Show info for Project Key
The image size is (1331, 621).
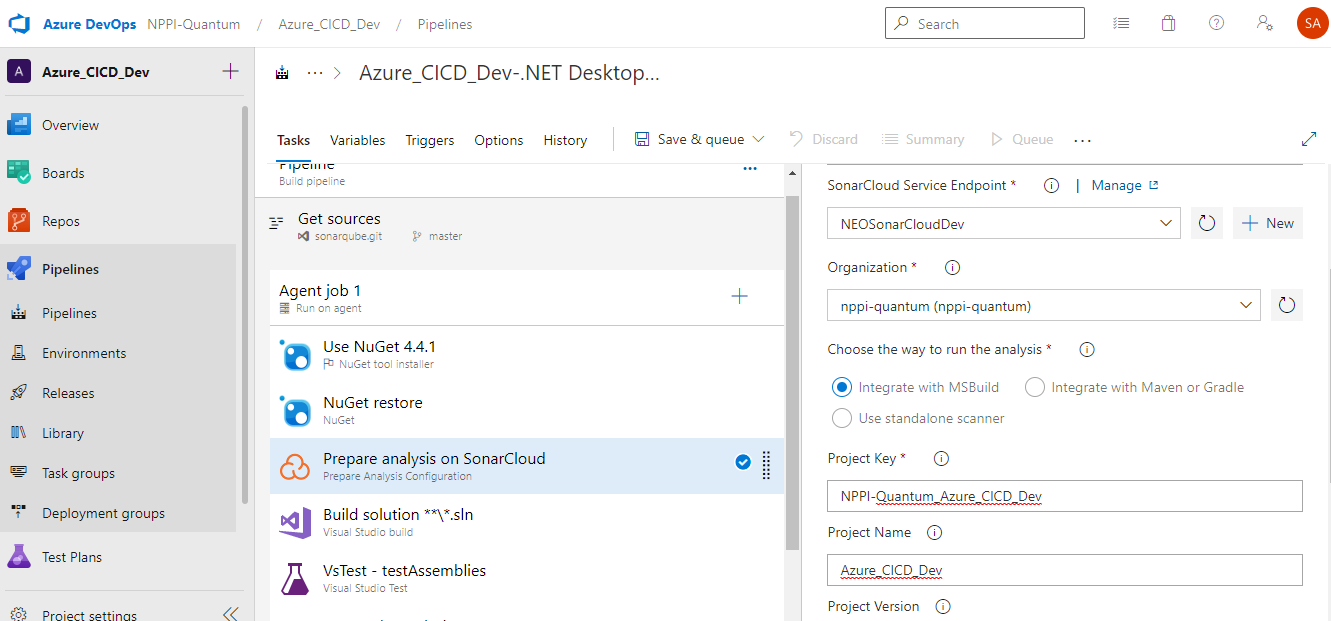coord(941,458)
